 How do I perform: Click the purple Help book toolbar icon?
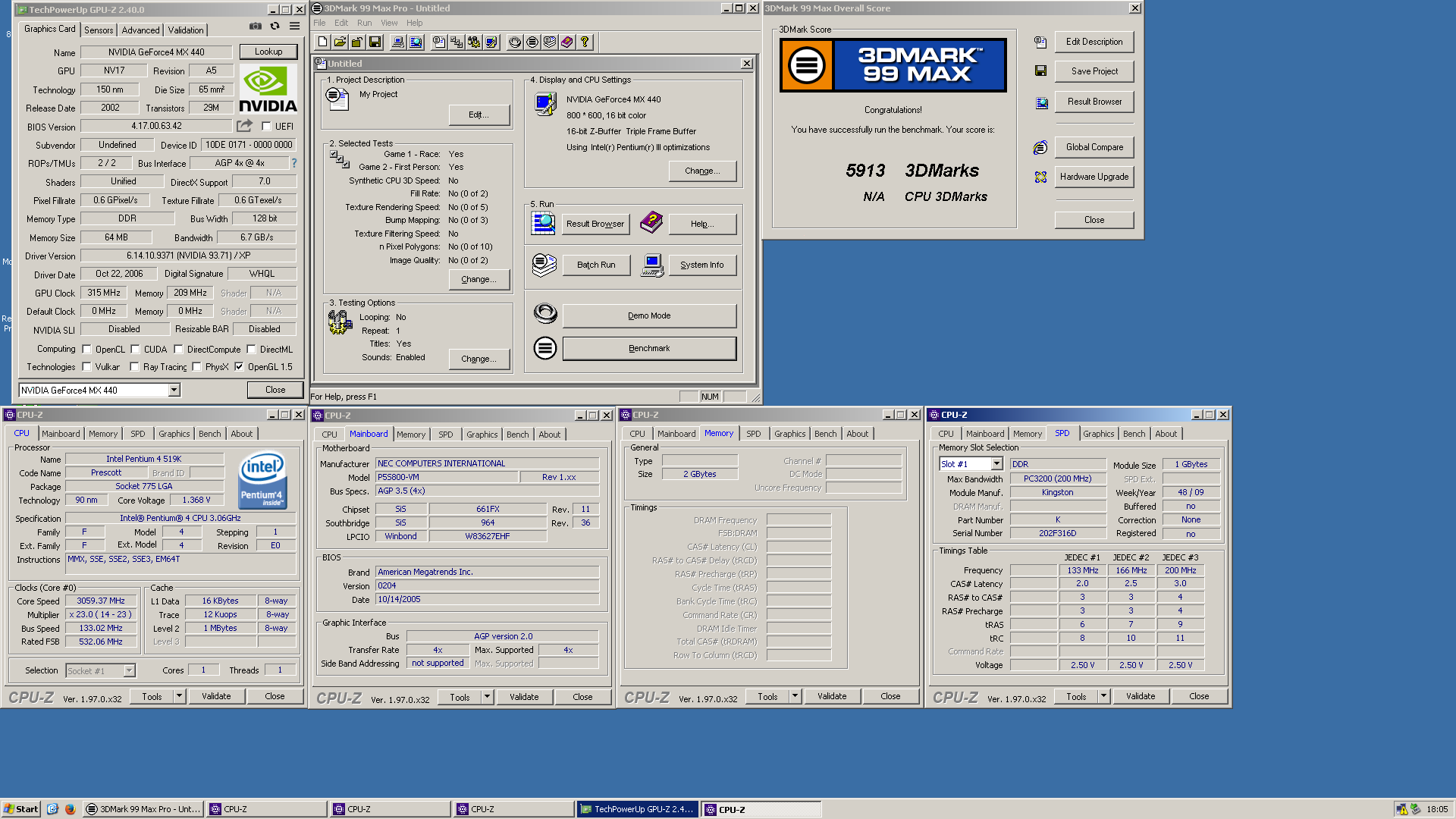[x=567, y=42]
